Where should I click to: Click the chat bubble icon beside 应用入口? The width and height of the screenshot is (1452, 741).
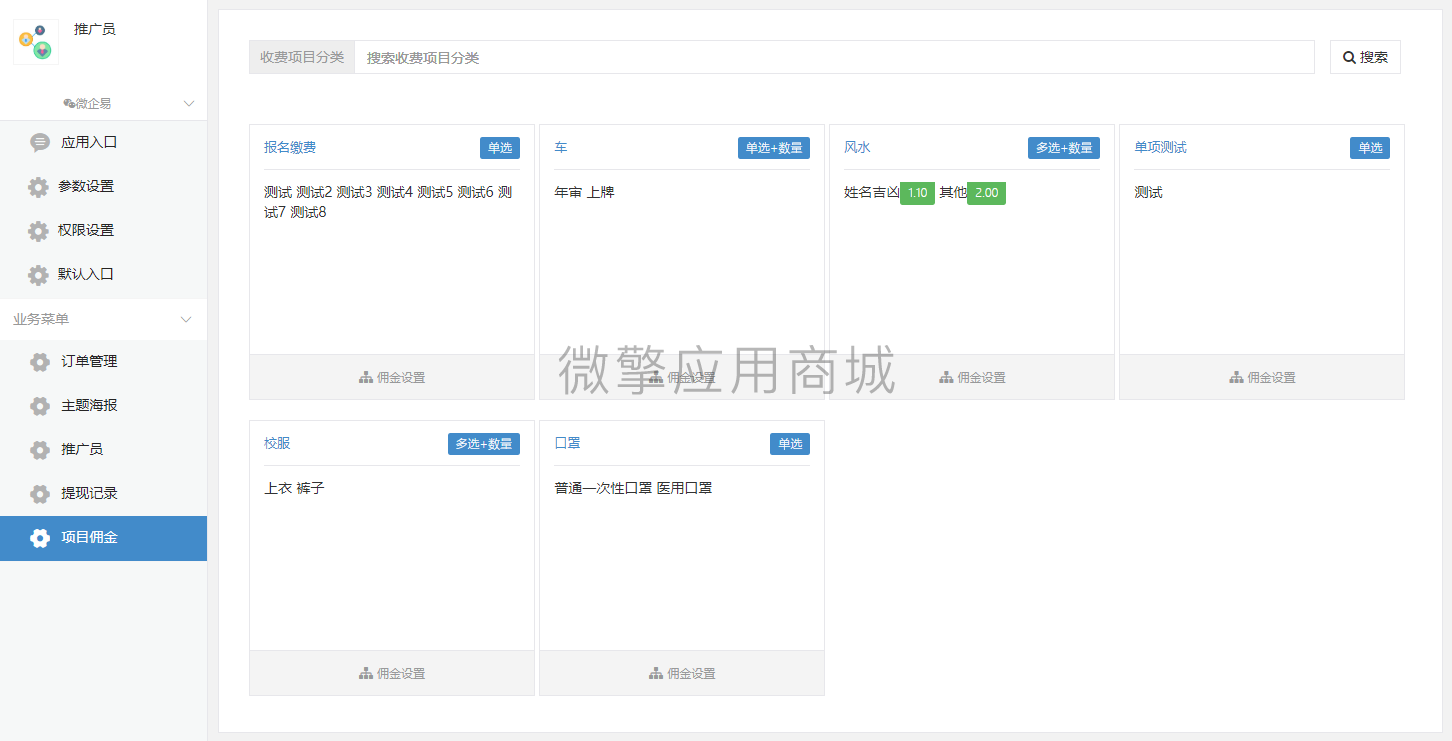click(40, 142)
